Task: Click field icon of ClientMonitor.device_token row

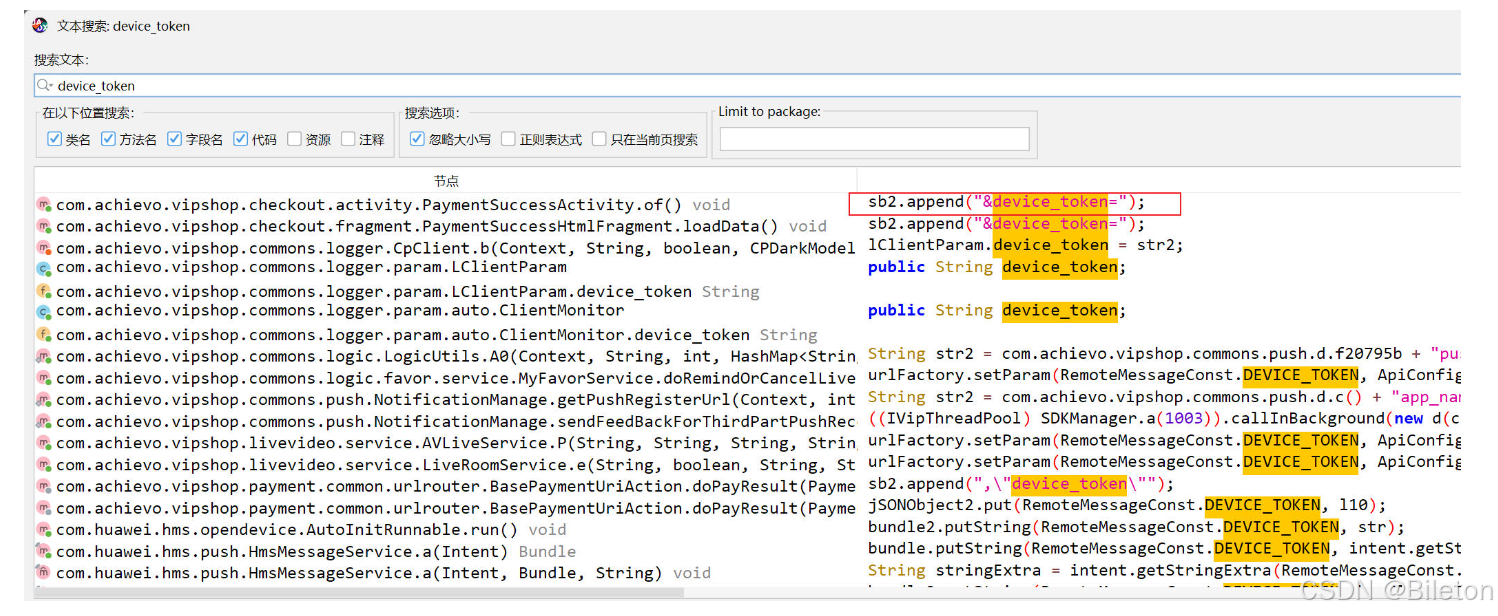Action: pyautogui.click(x=44, y=335)
